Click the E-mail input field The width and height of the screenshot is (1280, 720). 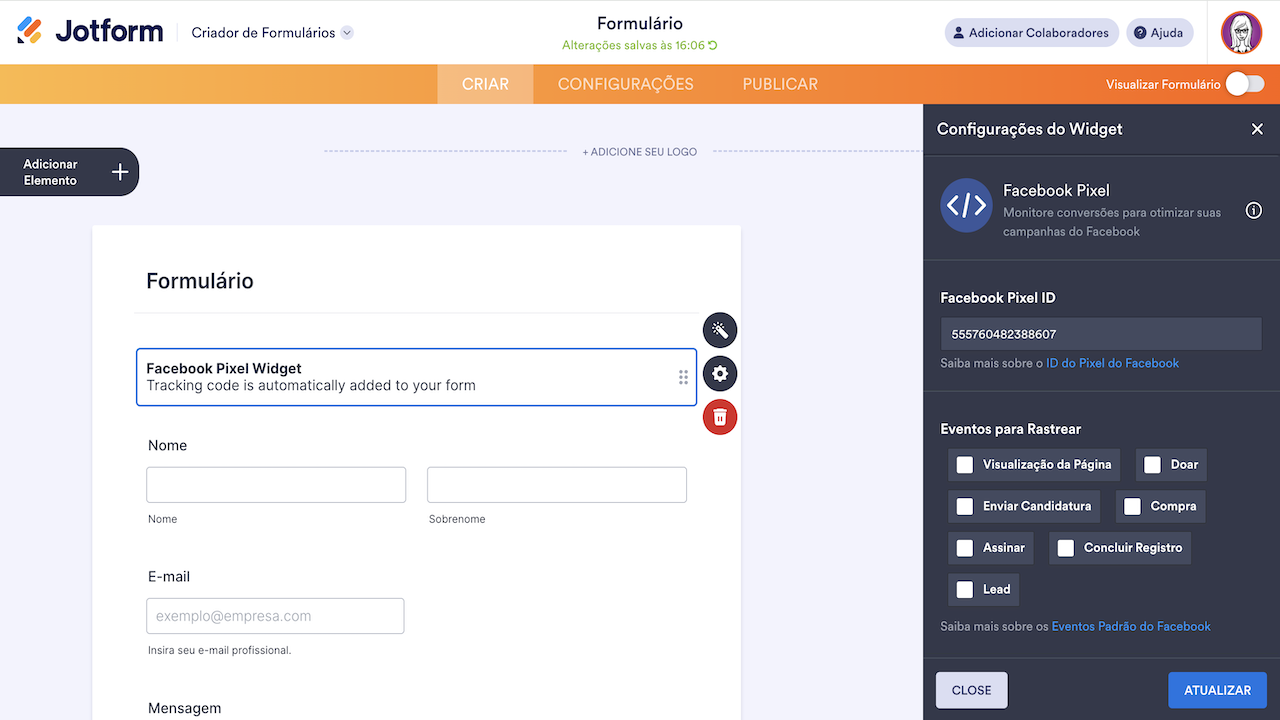pyautogui.click(x=275, y=616)
